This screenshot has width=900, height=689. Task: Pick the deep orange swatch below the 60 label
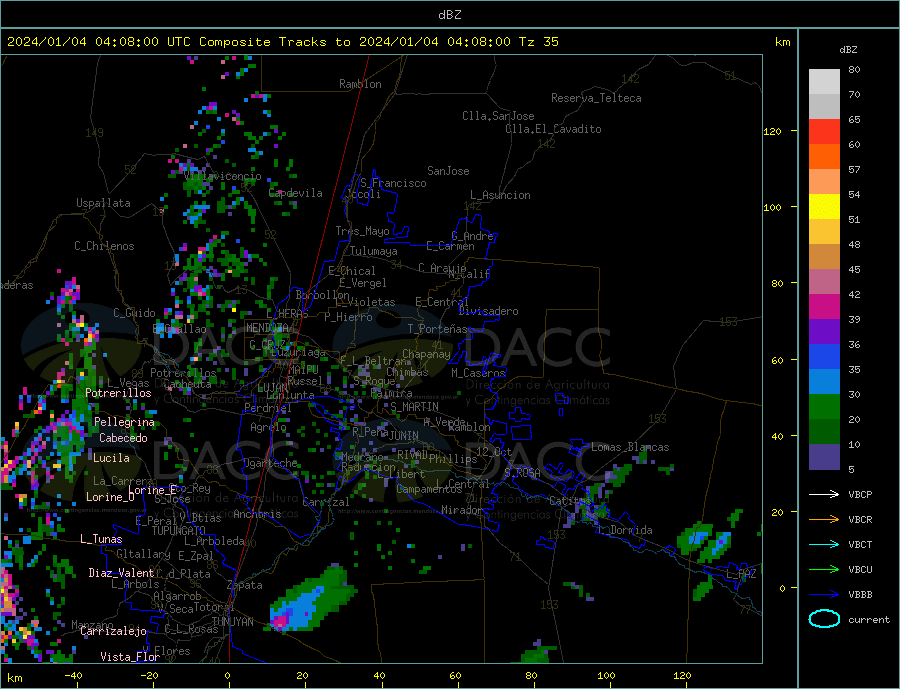(x=824, y=157)
